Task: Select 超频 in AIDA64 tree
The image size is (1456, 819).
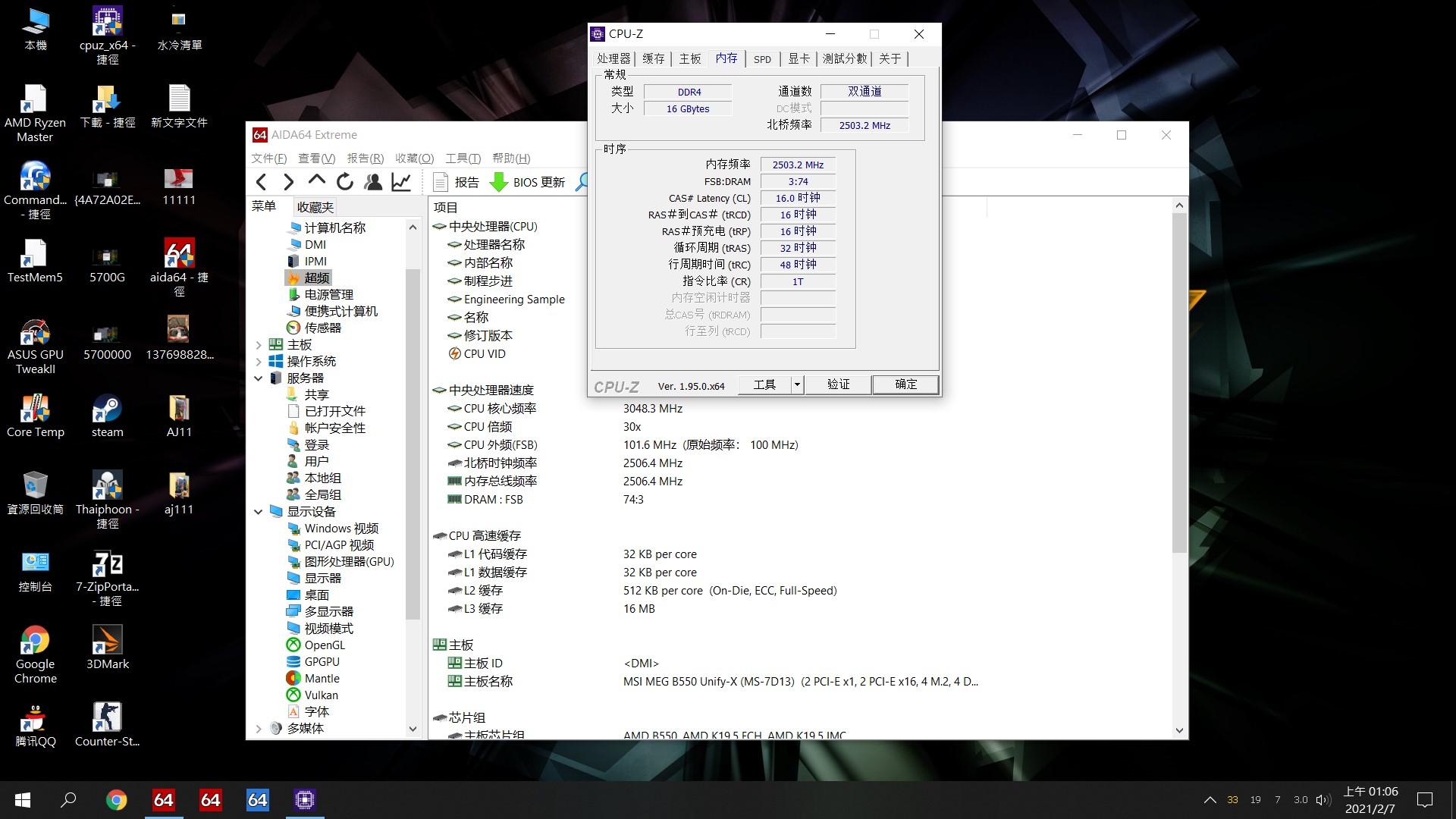Action: 309,278
